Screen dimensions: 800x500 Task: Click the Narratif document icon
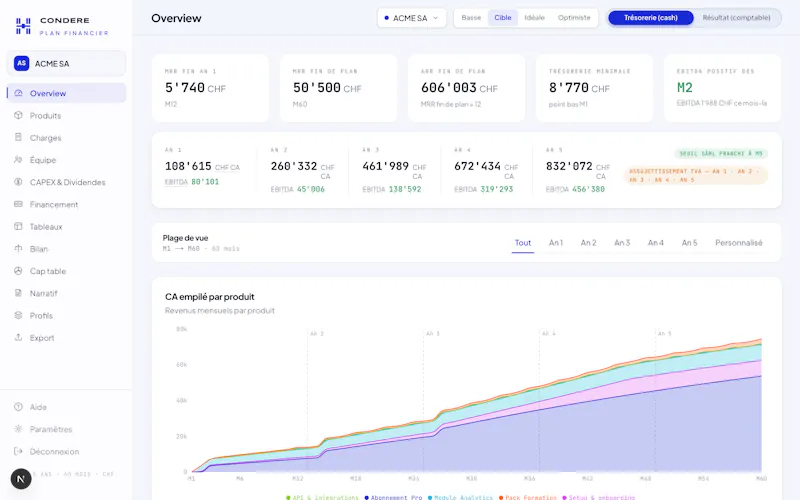(18, 293)
